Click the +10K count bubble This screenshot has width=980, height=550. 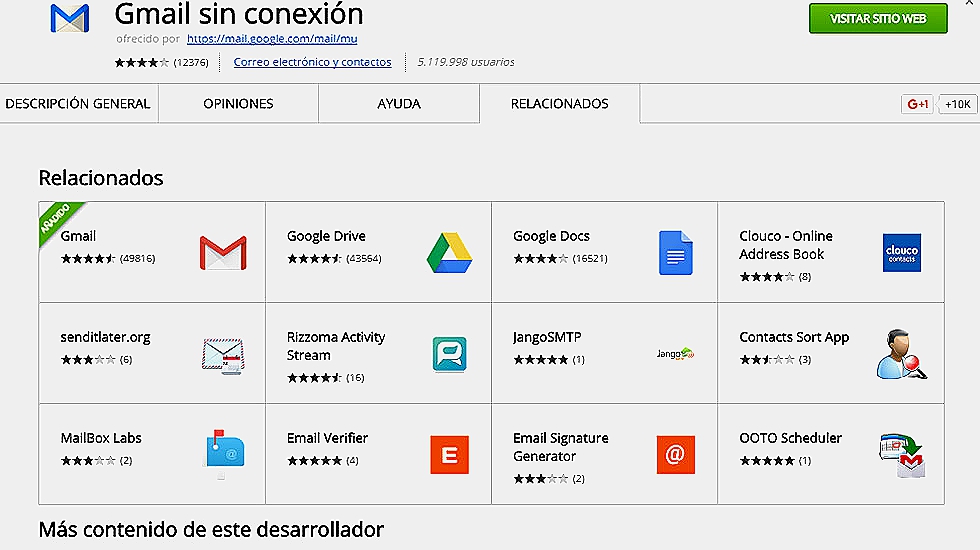tap(957, 104)
